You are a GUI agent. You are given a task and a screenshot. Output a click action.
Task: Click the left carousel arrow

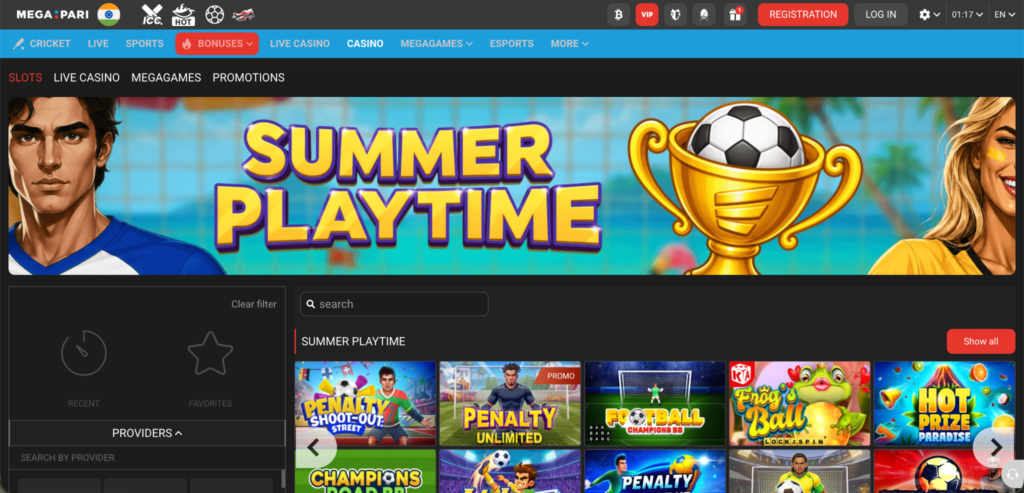click(314, 448)
